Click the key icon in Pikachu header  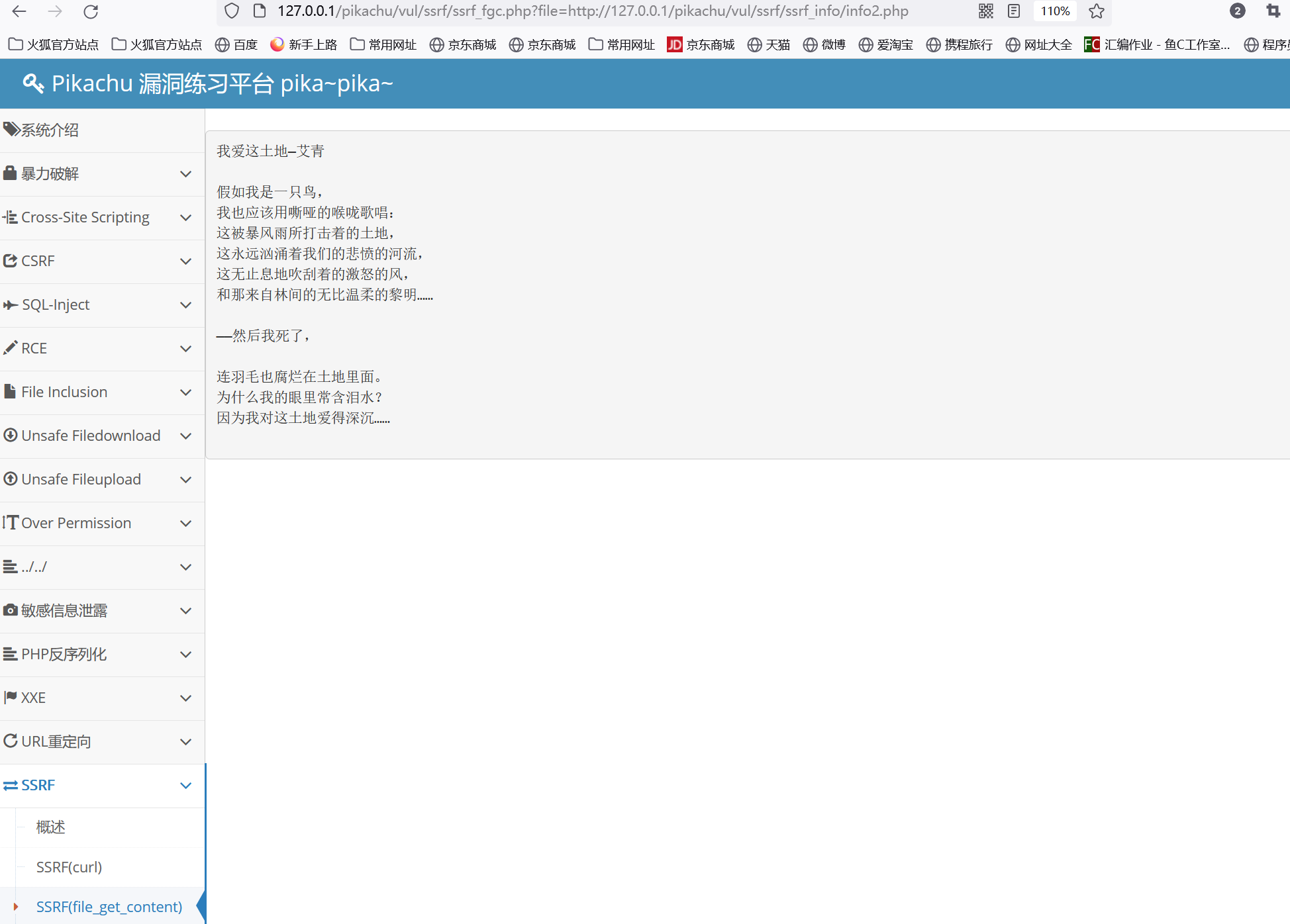33,83
